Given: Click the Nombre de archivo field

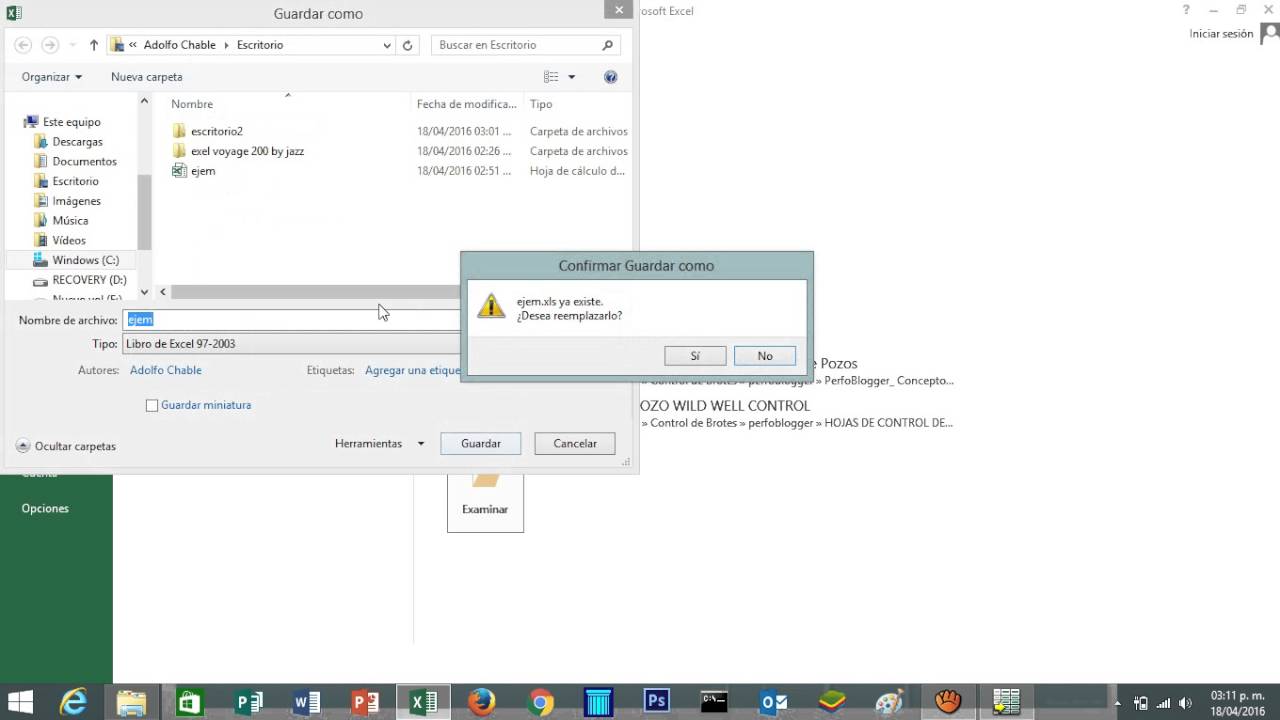Looking at the screenshot, I should coord(291,320).
